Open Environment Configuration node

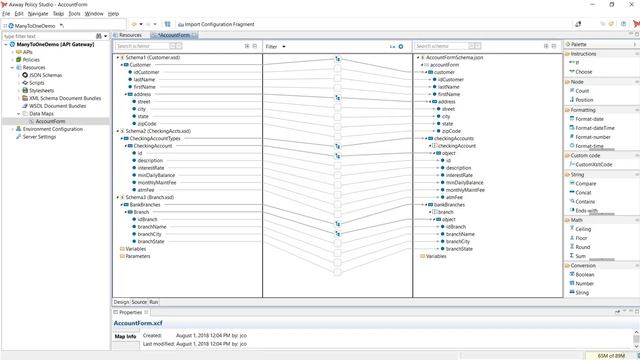pos(52,129)
